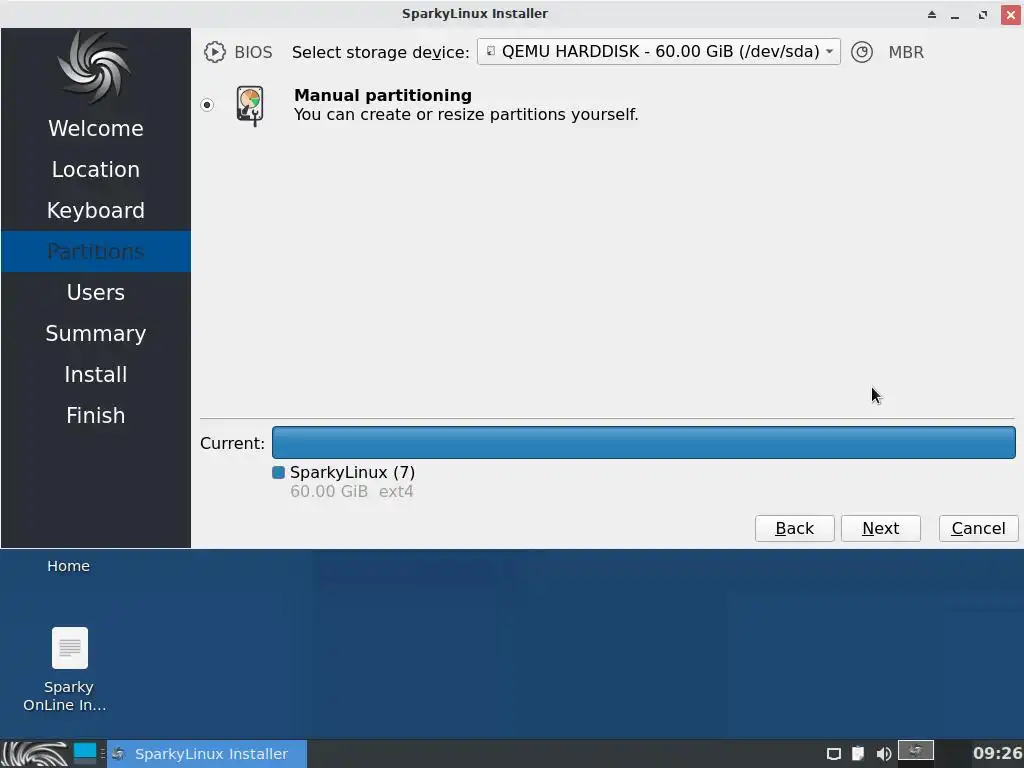Click the volume speaker tray icon
Viewport: 1024px width, 768px height.
(883, 754)
